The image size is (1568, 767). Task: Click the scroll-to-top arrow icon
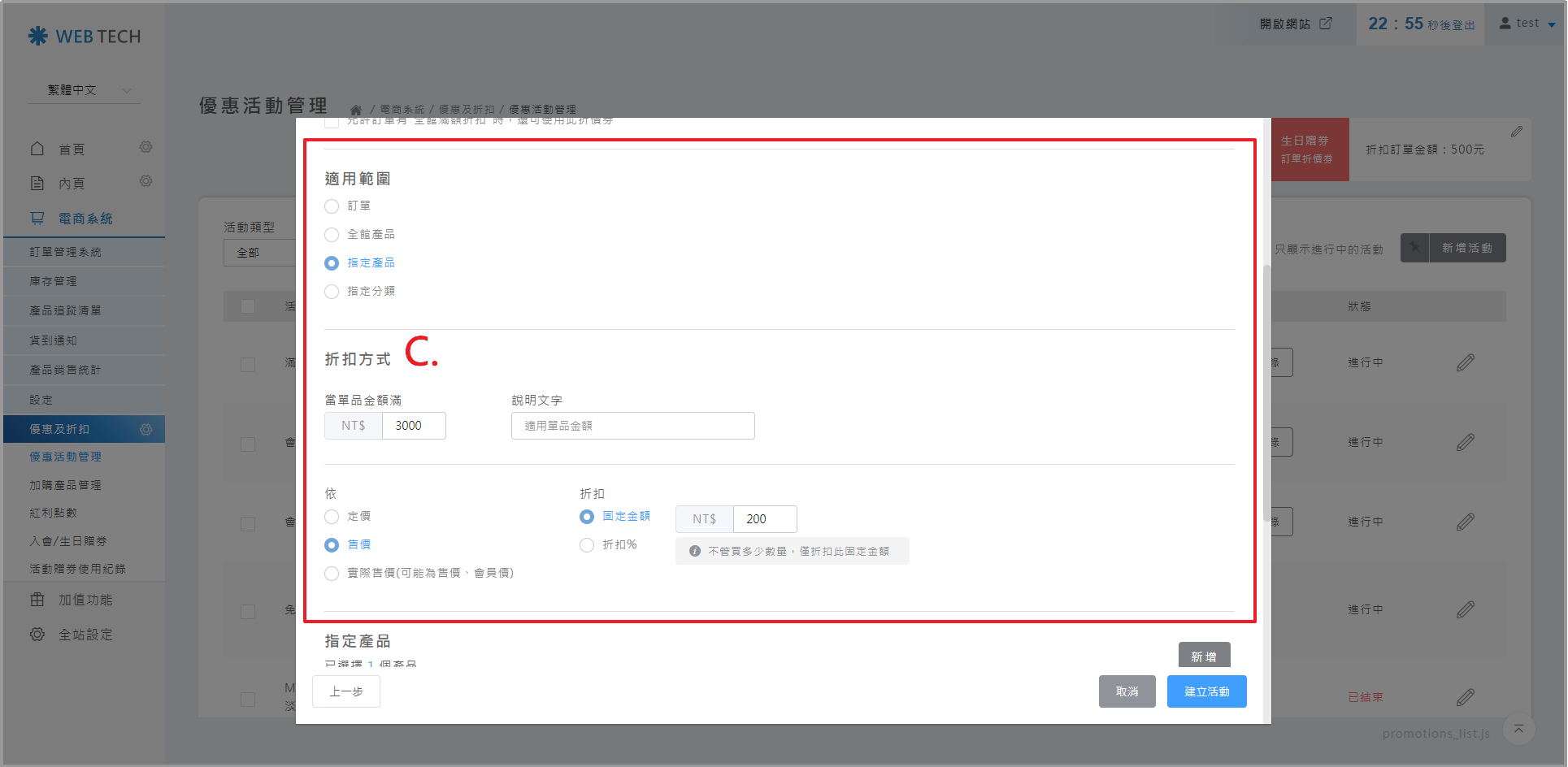click(x=1518, y=729)
